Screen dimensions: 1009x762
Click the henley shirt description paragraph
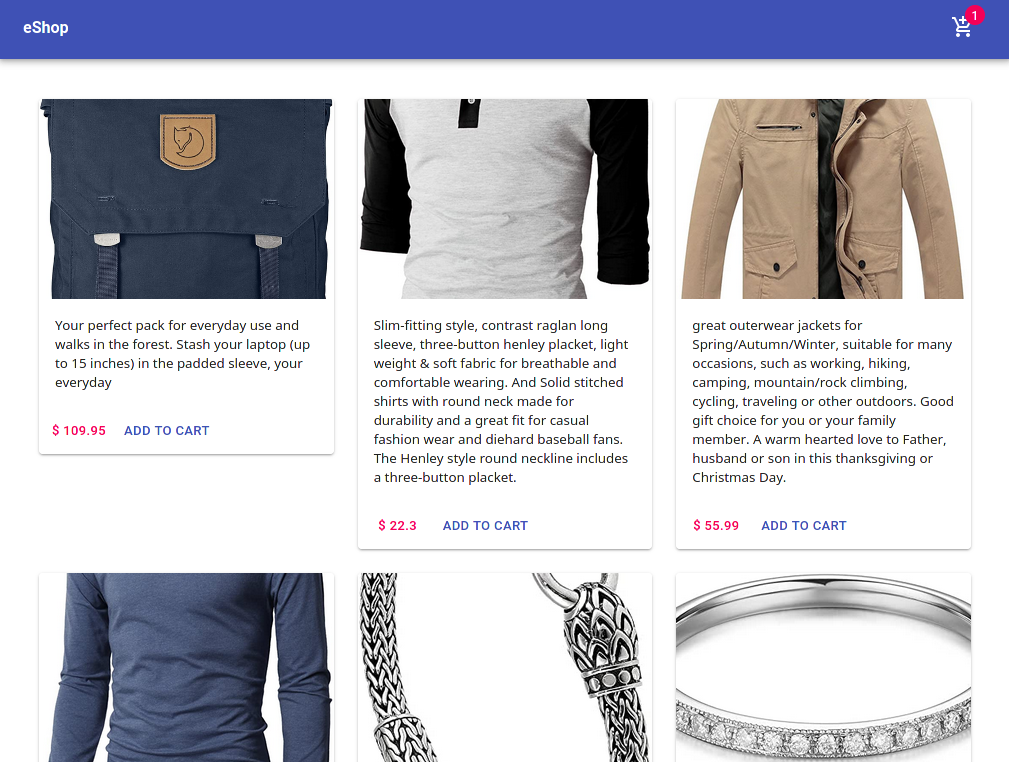501,402
